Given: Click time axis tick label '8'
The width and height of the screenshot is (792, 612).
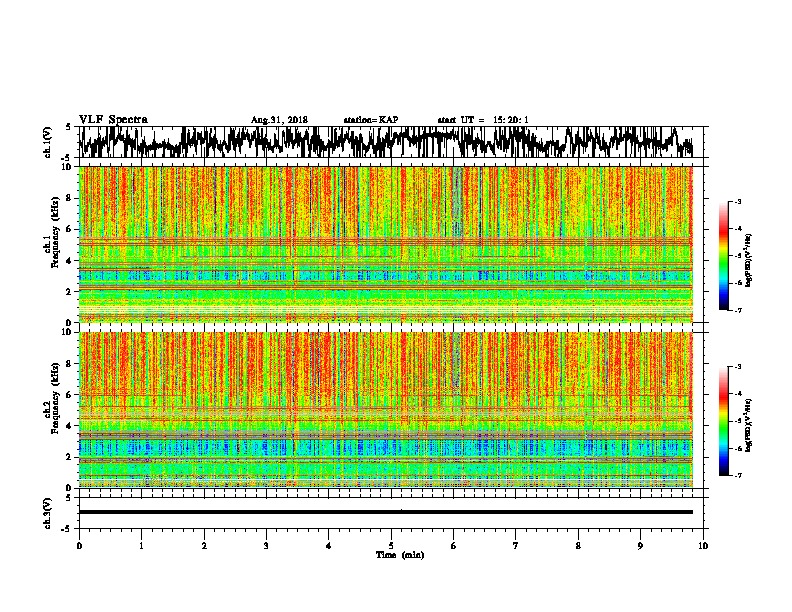Looking at the screenshot, I should (578, 546).
